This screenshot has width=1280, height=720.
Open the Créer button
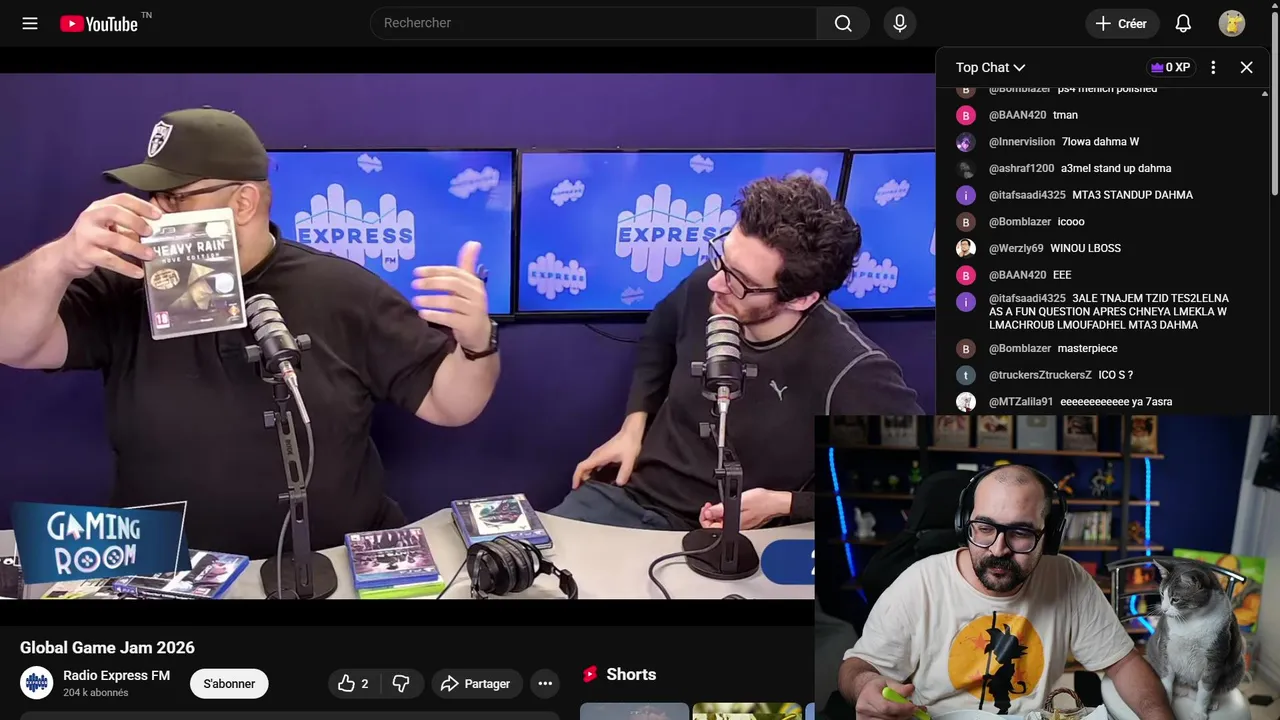1122,23
